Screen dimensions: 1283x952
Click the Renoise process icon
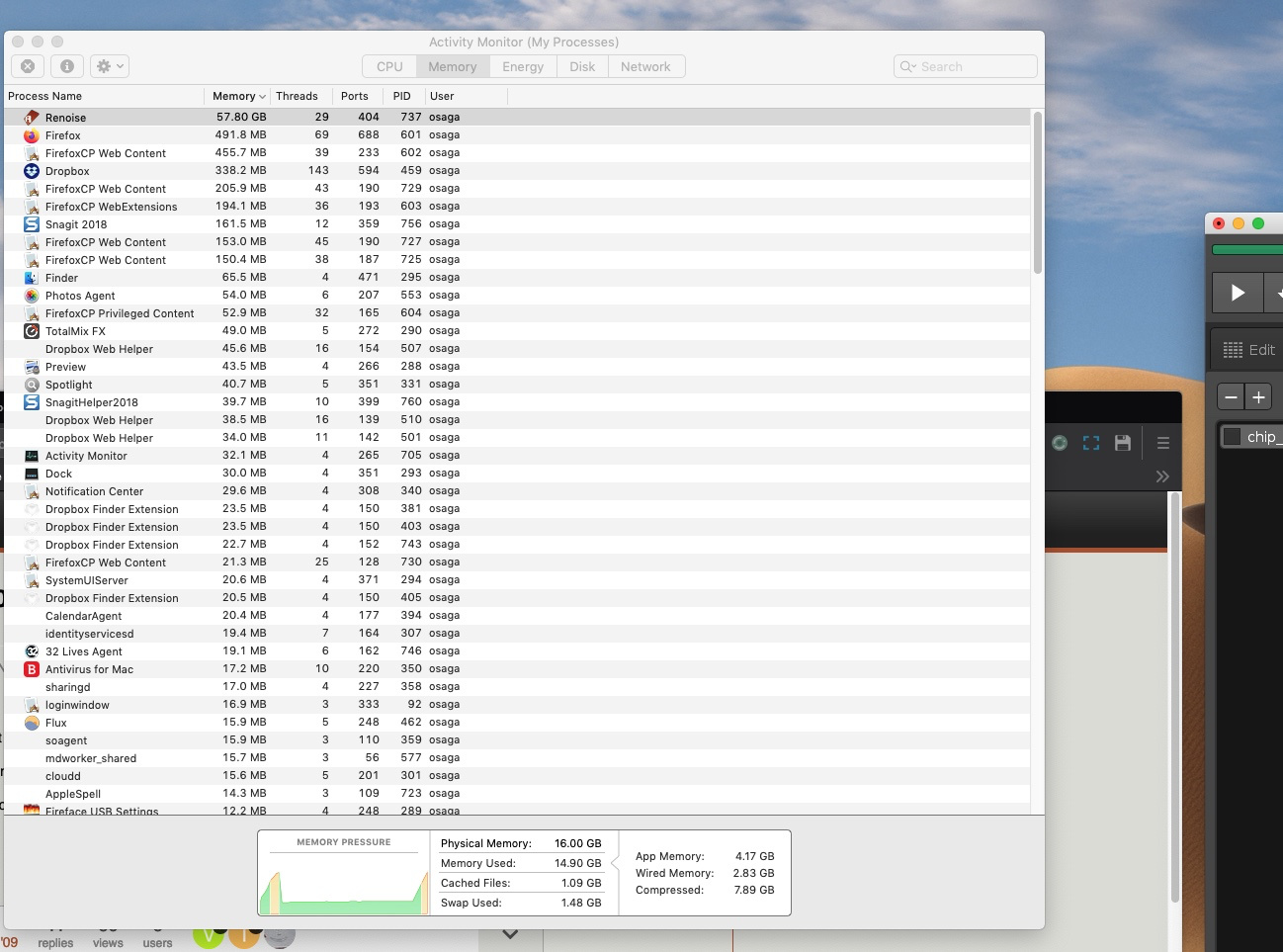click(32, 118)
